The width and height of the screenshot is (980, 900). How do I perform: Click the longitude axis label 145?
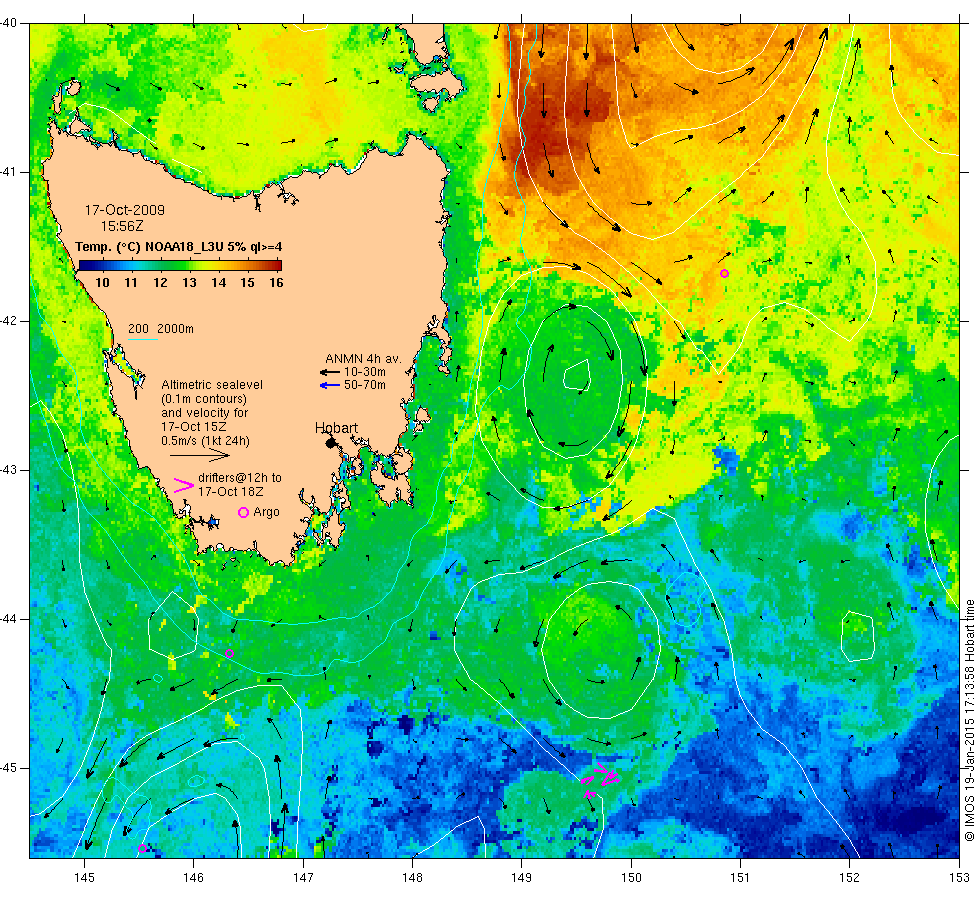point(84,878)
